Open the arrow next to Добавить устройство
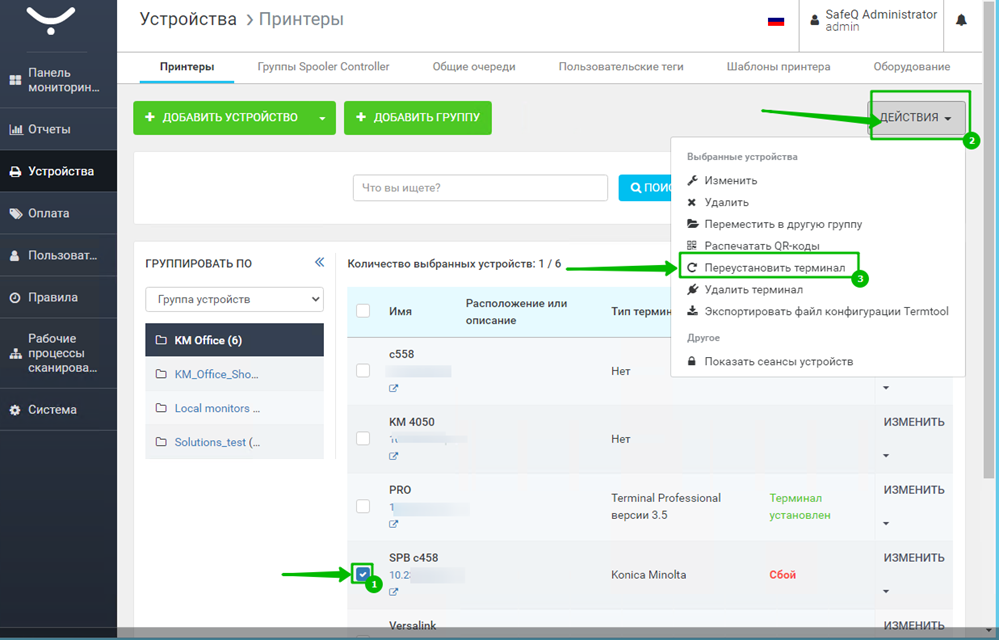The width and height of the screenshot is (999, 640). coord(322,118)
